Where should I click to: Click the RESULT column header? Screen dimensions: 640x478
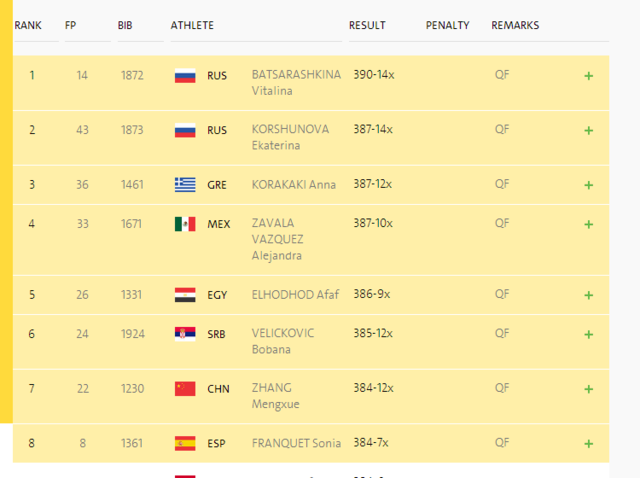pyautogui.click(x=367, y=25)
